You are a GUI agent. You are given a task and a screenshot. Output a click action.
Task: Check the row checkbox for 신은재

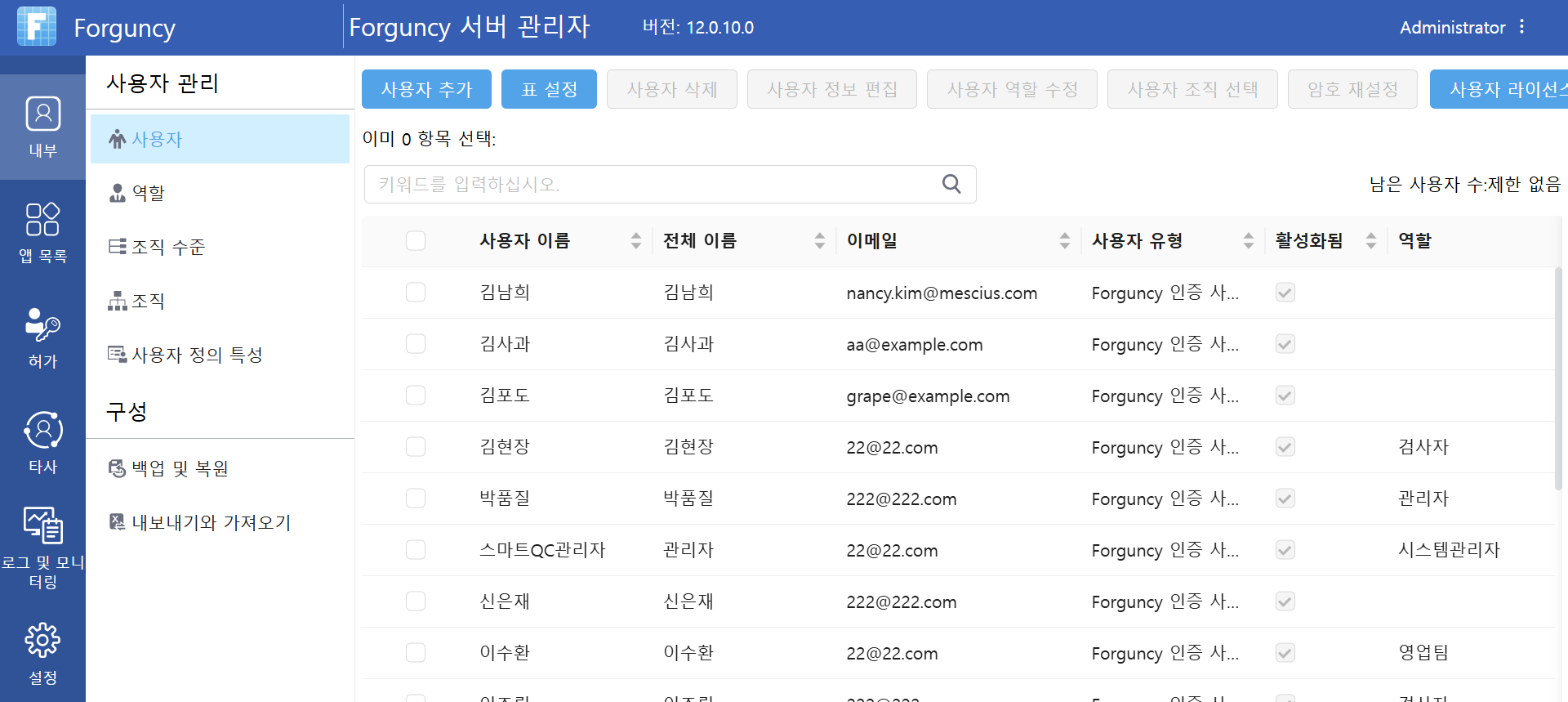[x=416, y=601]
